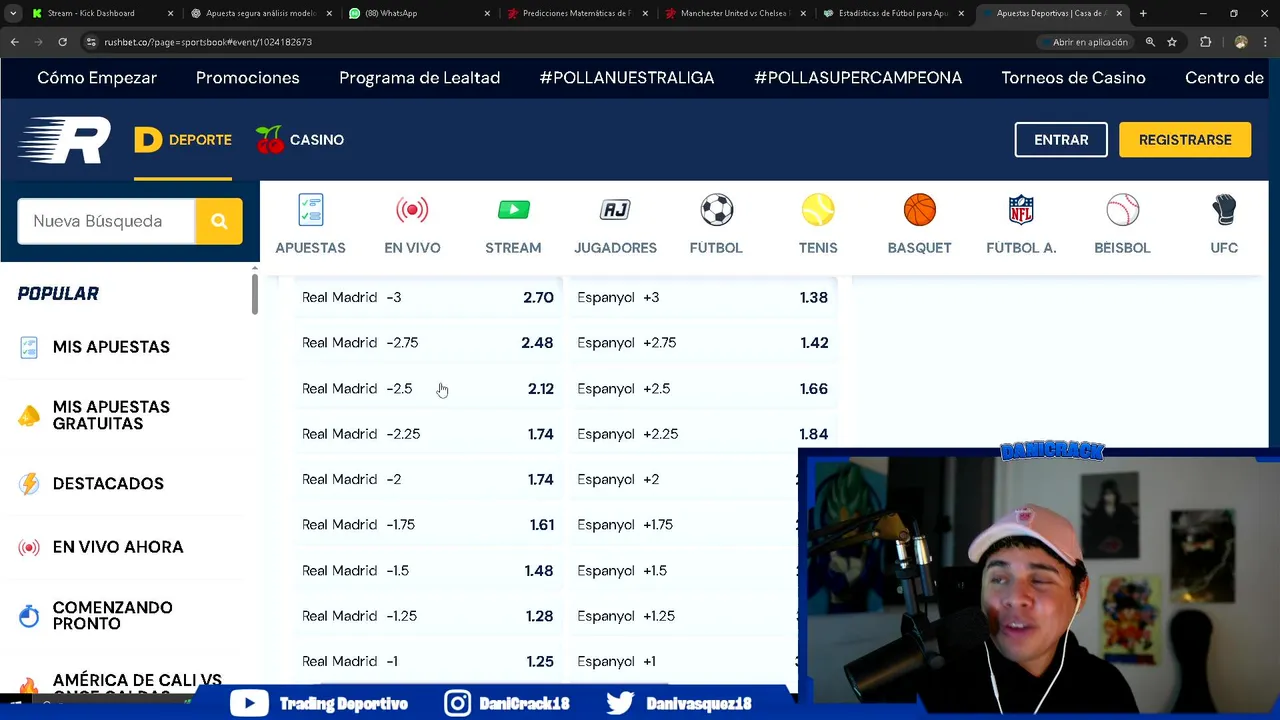Open Chrome tab search dropdown arrow
The height and width of the screenshot is (720, 1280).
pyautogui.click(x=13, y=13)
